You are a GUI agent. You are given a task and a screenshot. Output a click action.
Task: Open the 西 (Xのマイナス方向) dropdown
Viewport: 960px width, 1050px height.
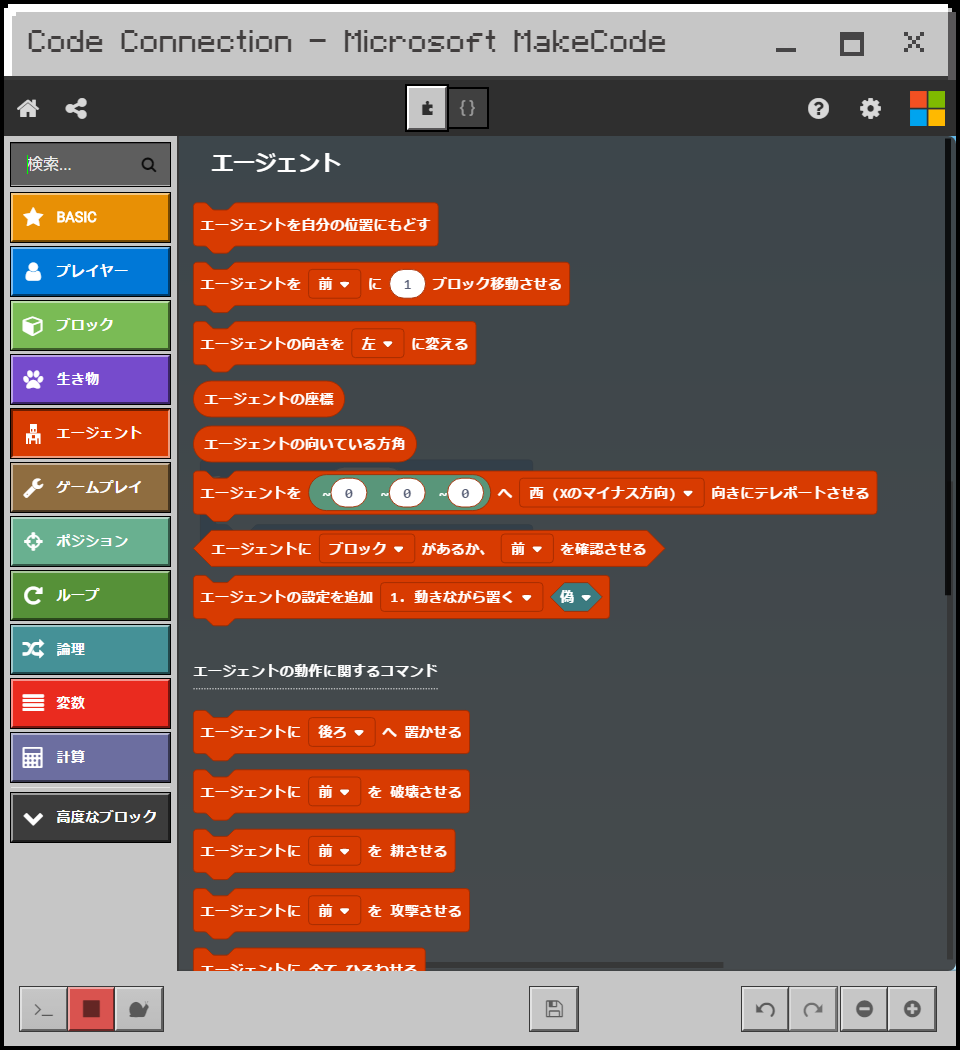tap(611, 493)
